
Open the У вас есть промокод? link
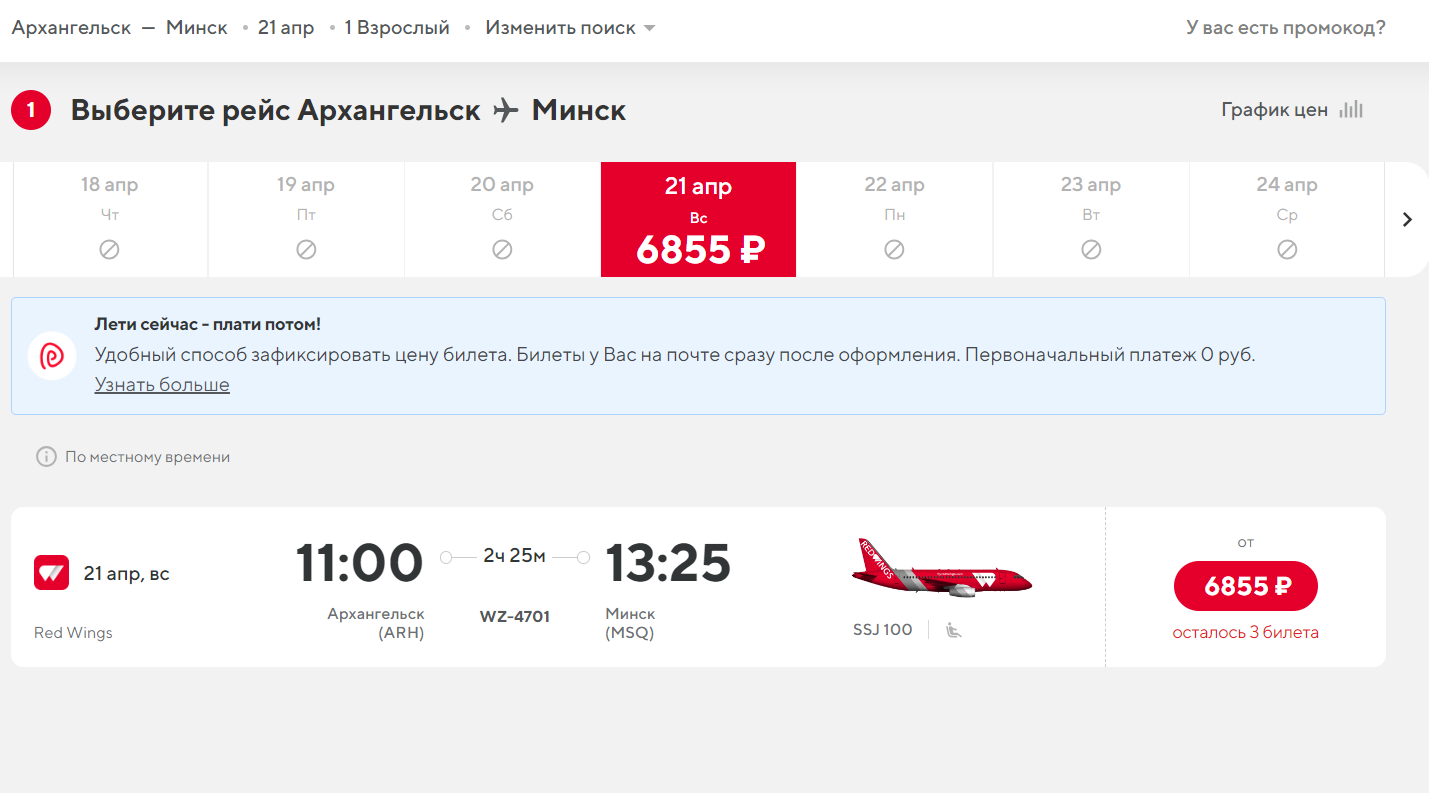coord(1285,28)
